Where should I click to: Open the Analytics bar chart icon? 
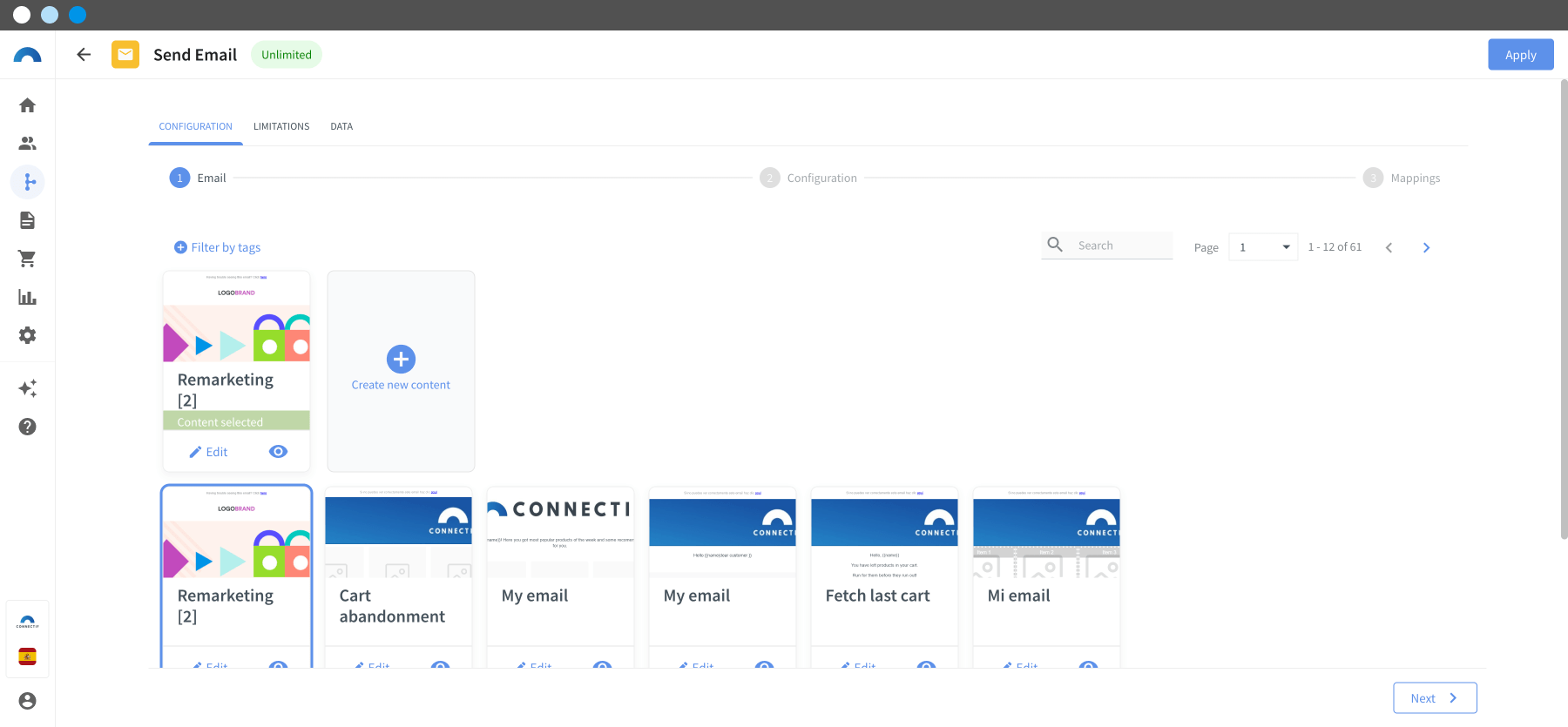tap(27, 297)
